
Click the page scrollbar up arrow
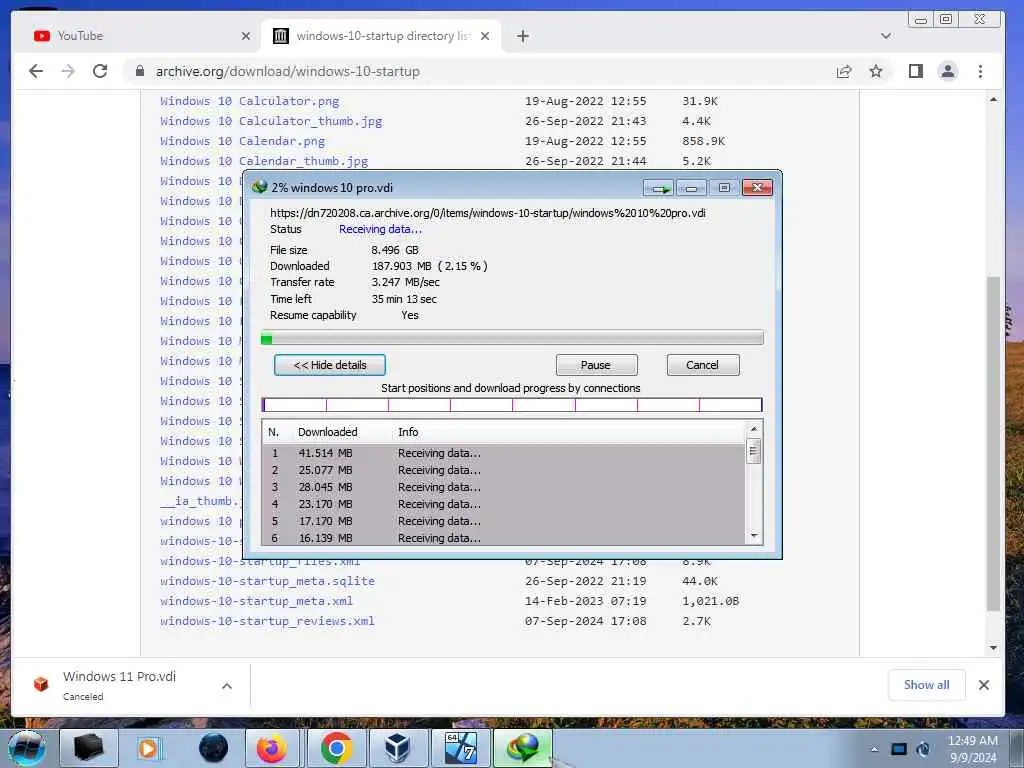[x=993, y=100]
